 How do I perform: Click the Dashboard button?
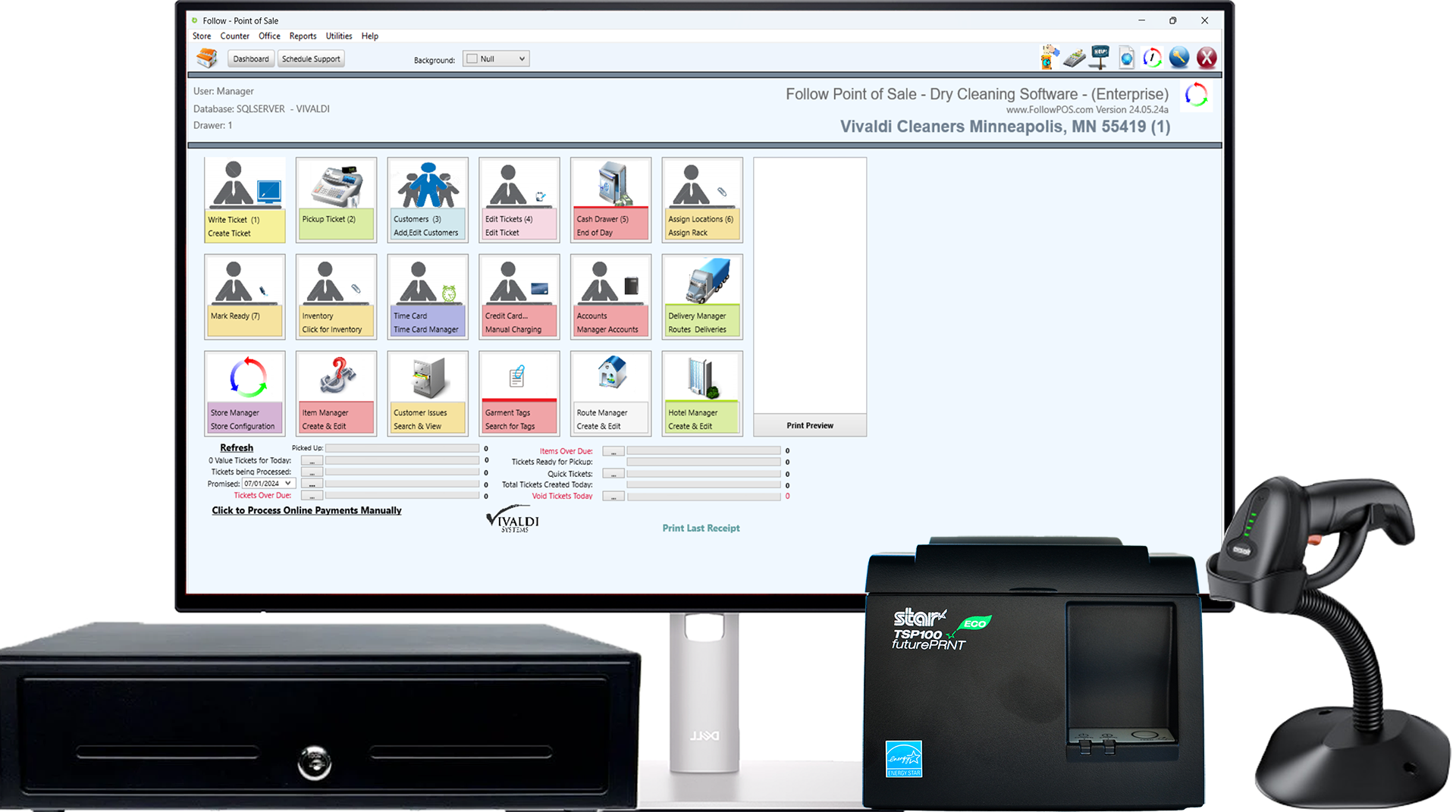251,59
